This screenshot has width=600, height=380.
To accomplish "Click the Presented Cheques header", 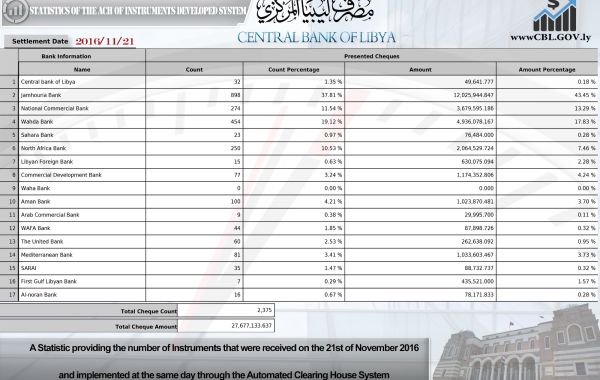I will [x=372, y=56].
